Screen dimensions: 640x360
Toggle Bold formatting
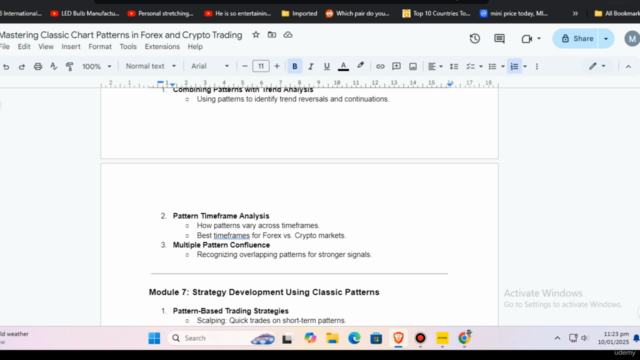pos(295,67)
